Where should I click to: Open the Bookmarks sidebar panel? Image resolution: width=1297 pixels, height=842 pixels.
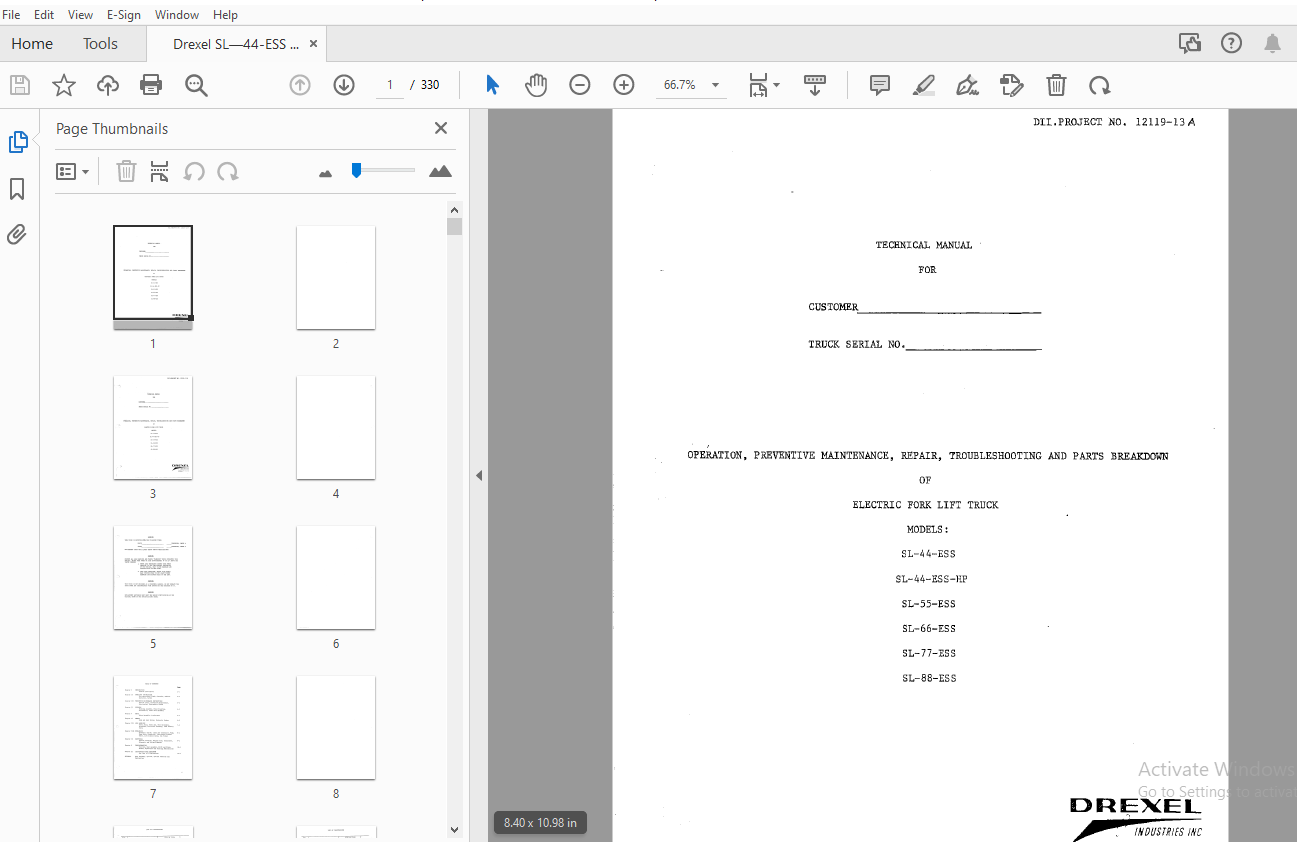pos(17,189)
